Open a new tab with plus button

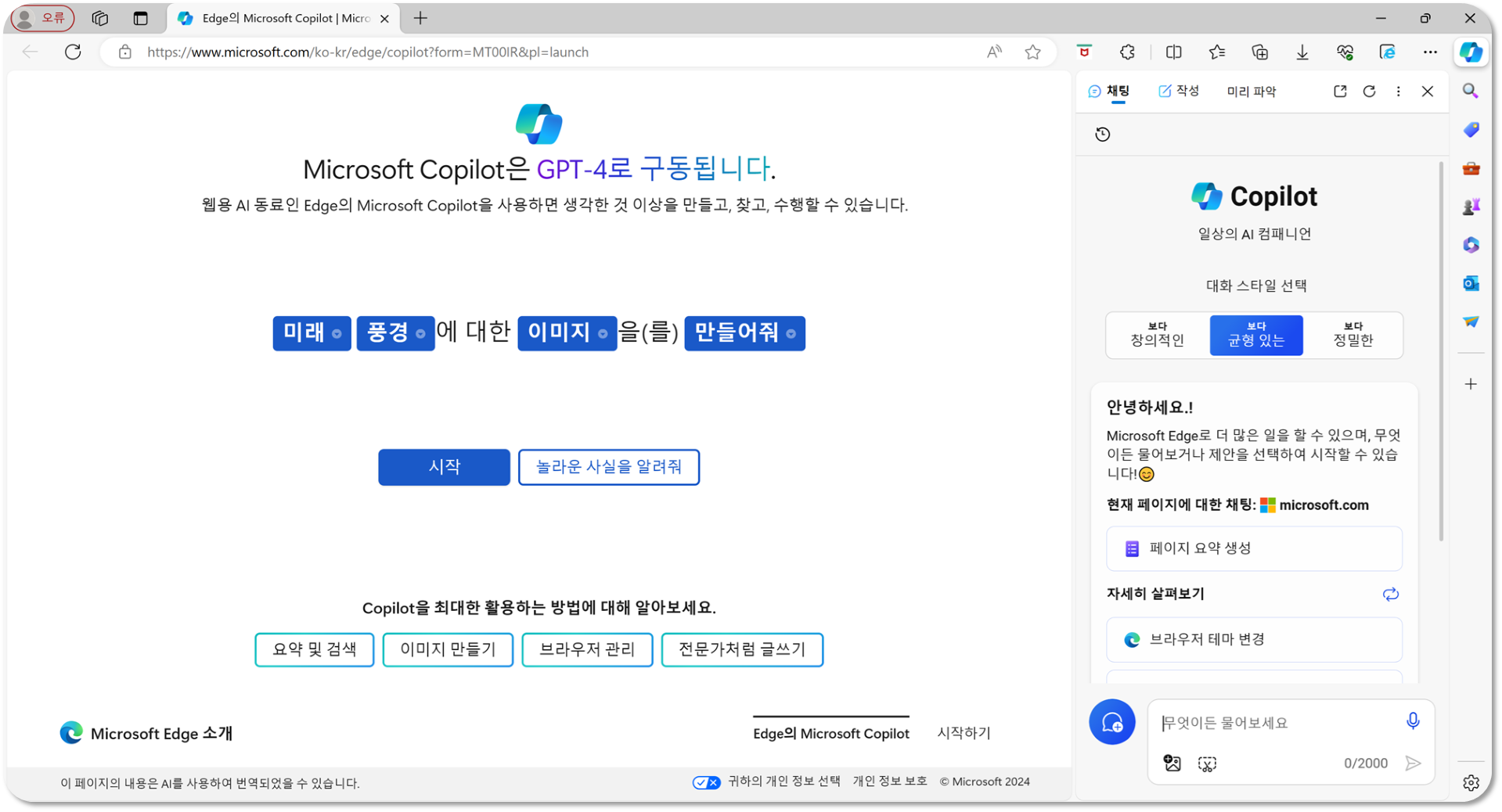click(420, 18)
